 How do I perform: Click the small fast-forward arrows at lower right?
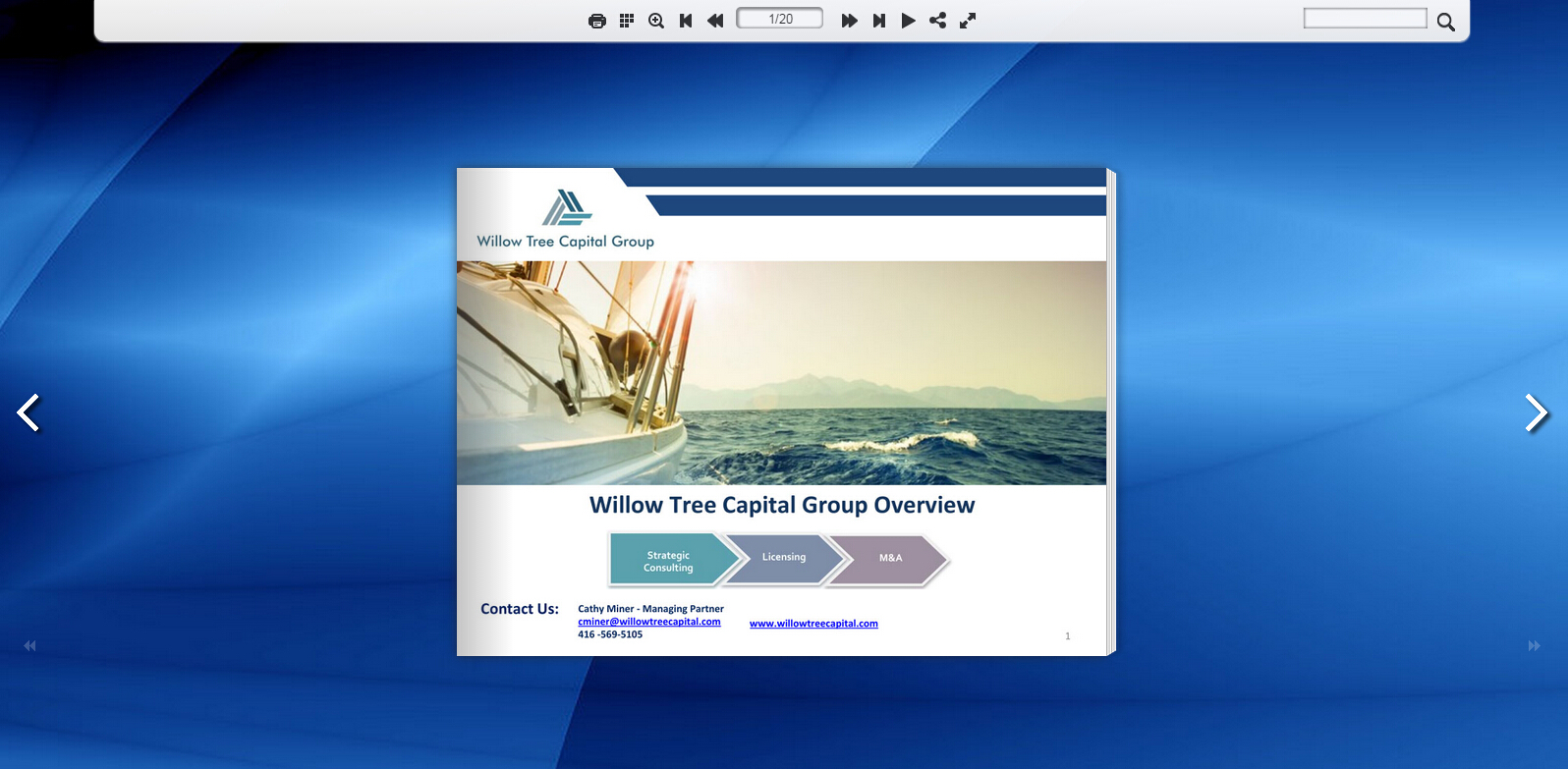[x=1535, y=645]
